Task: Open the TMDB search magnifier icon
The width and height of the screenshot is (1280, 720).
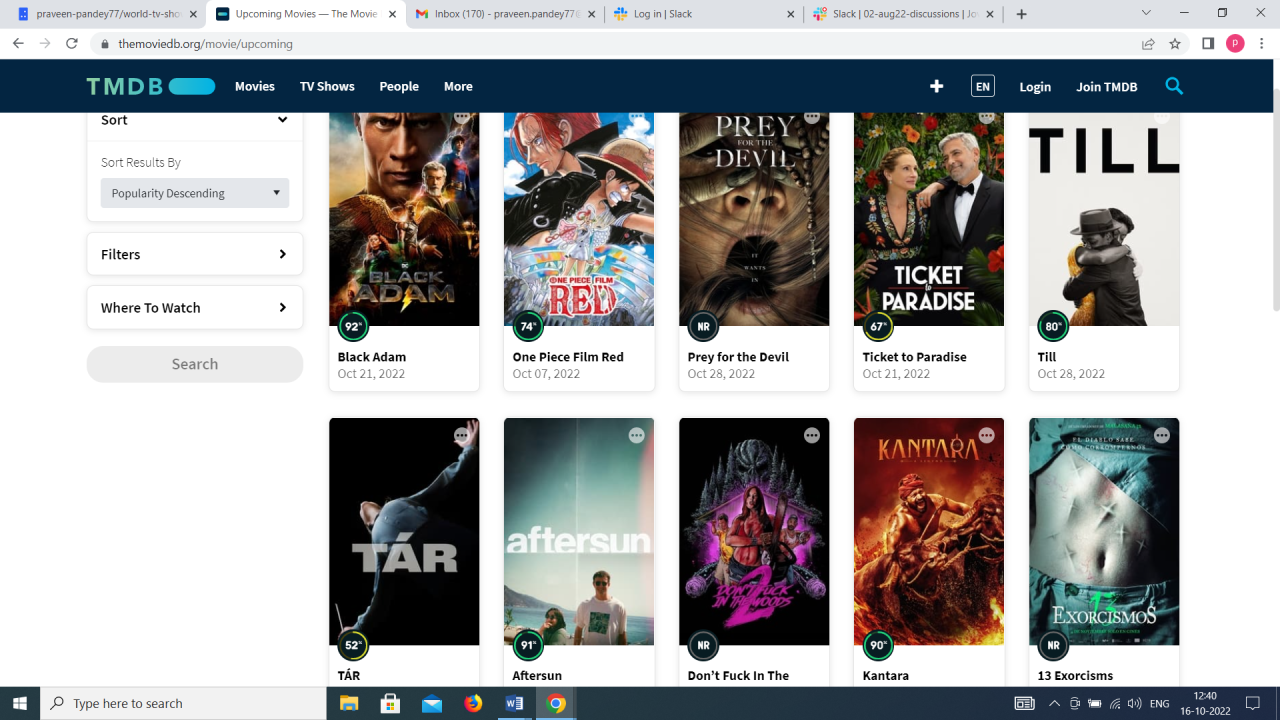Action: pos(1174,86)
